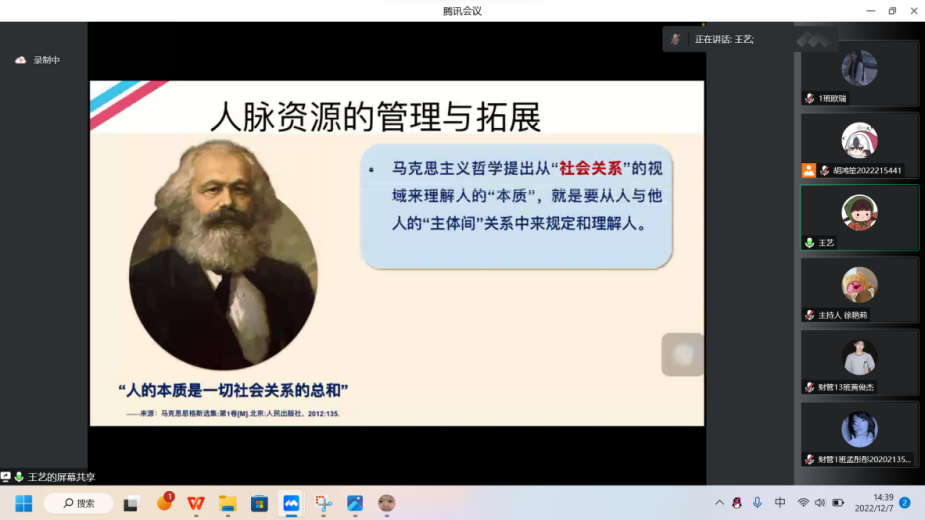
Task: Open File Explorer from the taskbar
Action: [x=227, y=503]
